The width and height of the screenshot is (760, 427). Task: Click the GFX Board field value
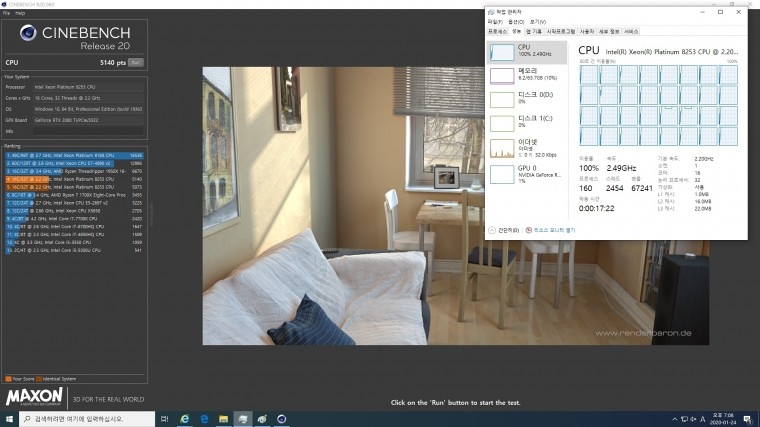88,120
